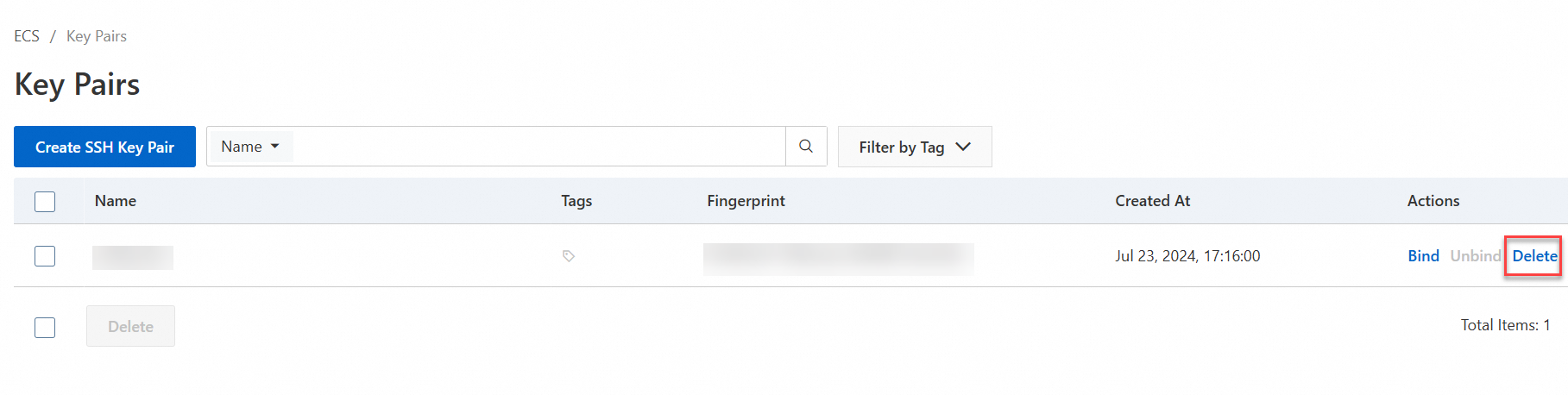Image resolution: width=1568 pixels, height=395 pixels.
Task: Click the Fingerprint column header
Action: tap(746, 201)
